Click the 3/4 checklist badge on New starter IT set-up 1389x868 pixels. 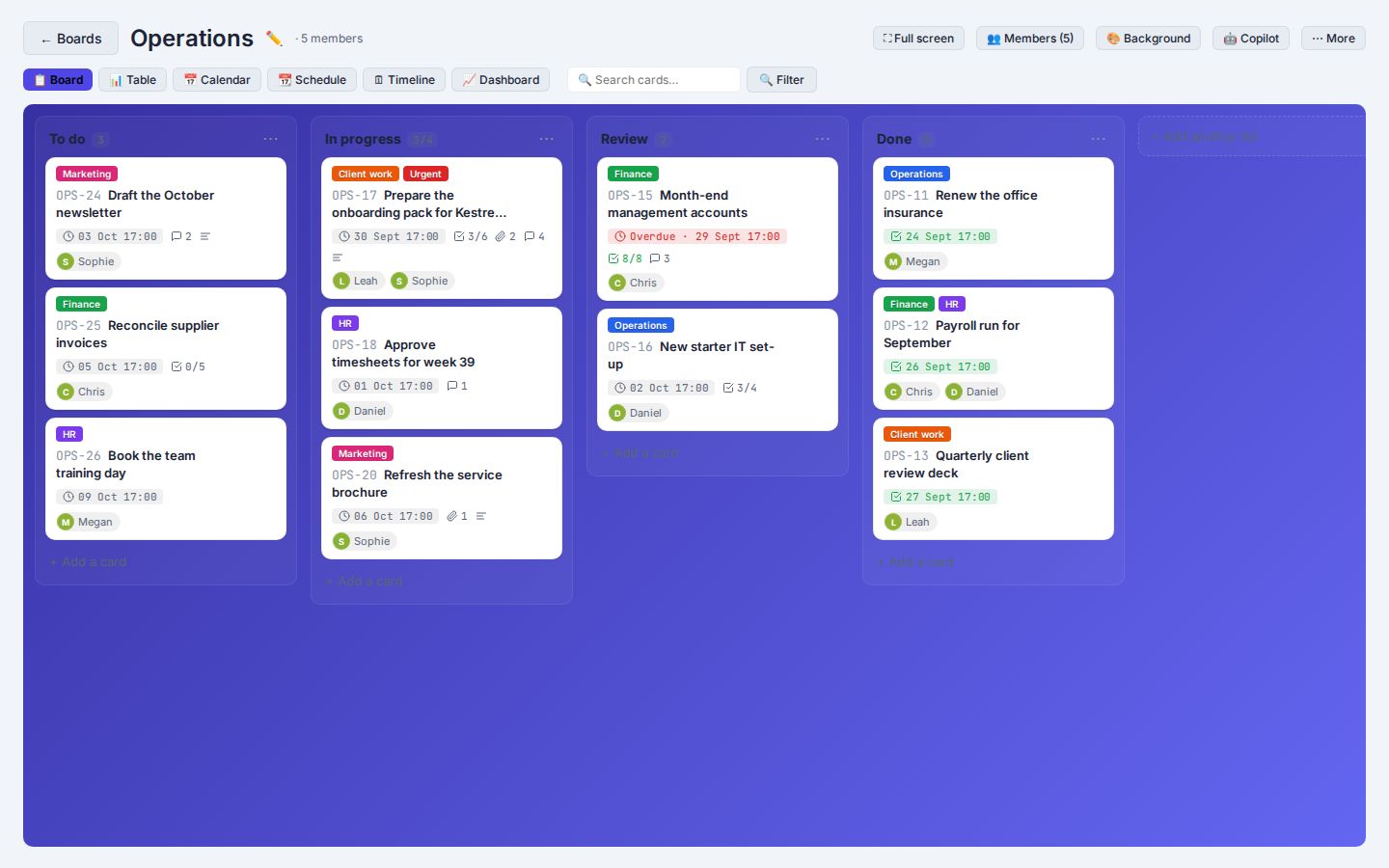pos(740,388)
